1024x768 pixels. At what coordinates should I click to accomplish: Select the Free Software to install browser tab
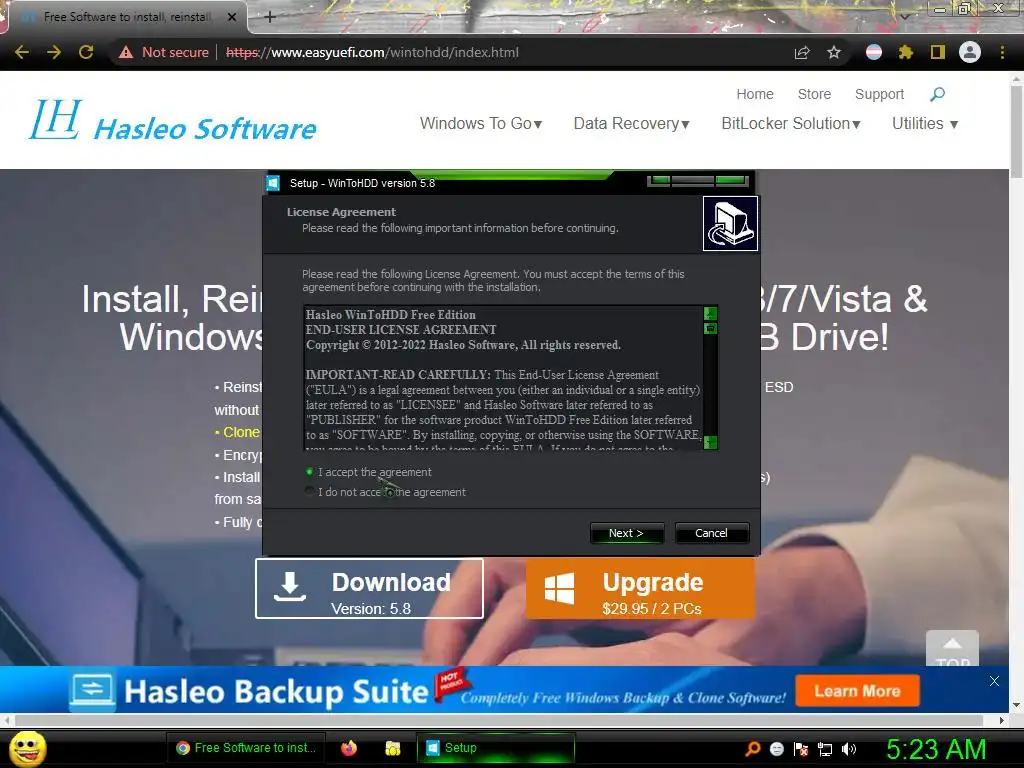(127, 17)
